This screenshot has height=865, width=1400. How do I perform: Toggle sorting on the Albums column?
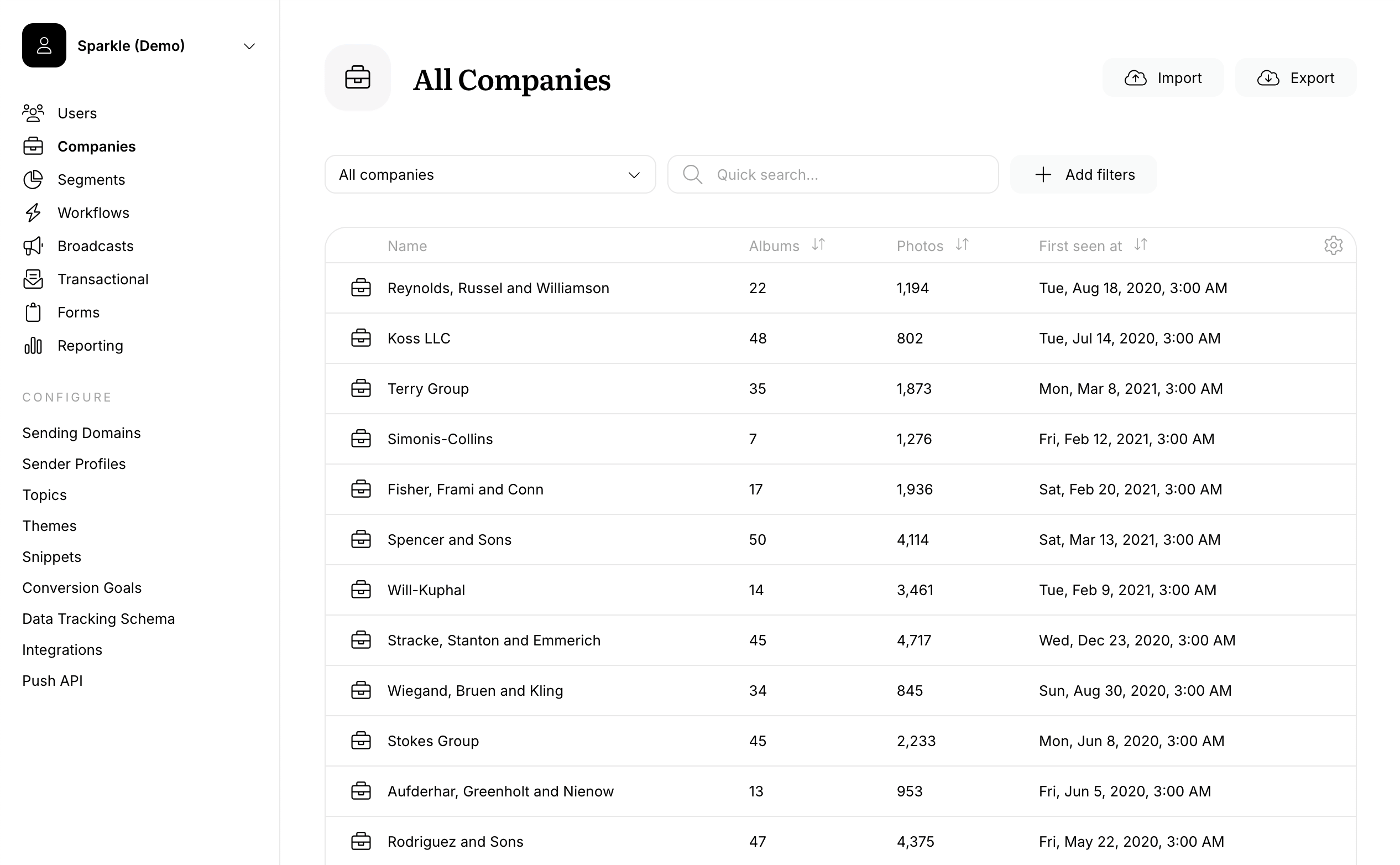(x=818, y=246)
